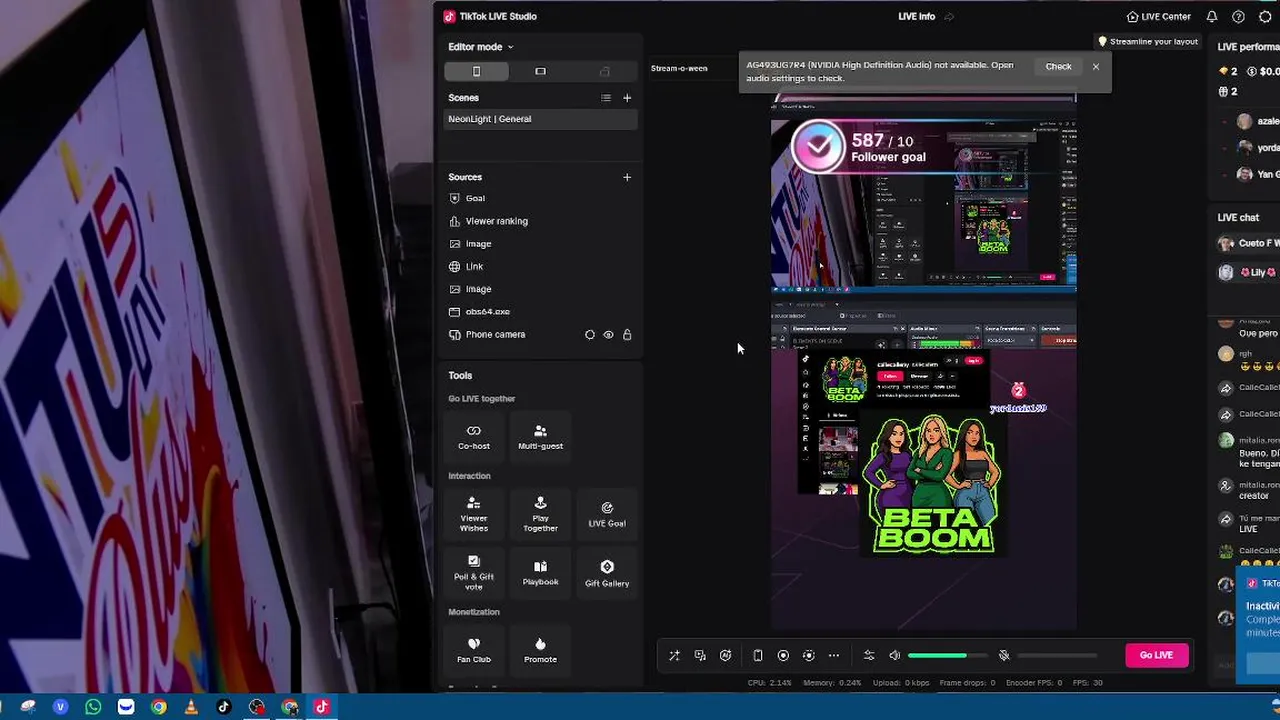Open LIVE Center
The height and width of the screenshot is (720, 1280).
[1158, 16]
